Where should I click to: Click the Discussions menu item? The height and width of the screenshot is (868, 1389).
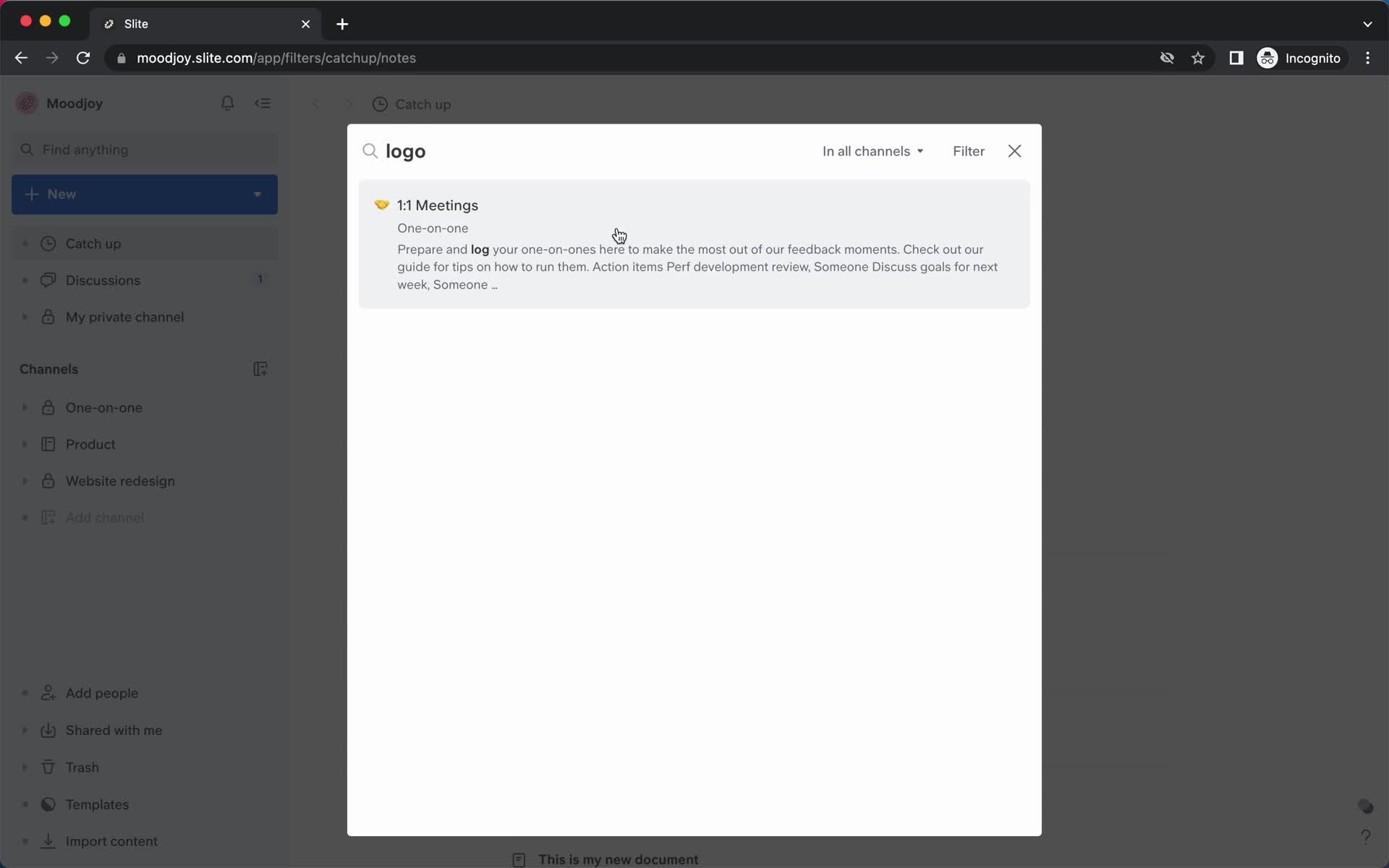pyautogui.click(x=102, y=280)
